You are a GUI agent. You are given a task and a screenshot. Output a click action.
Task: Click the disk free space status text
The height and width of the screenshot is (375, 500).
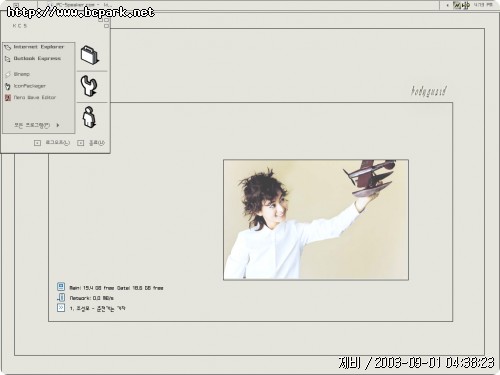coord(116,288)
